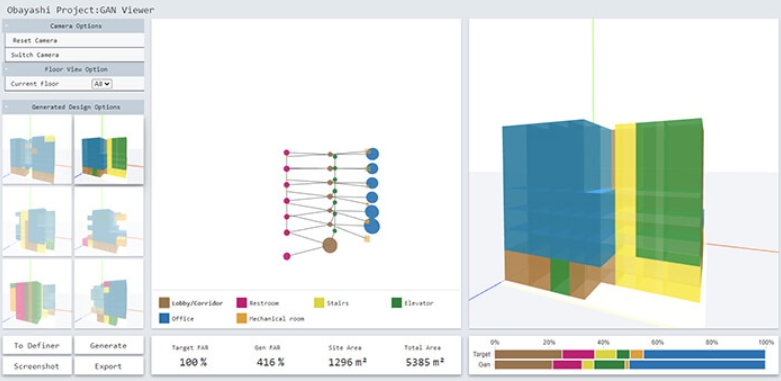This screenshot has width=781, height=381.
Task: Collapse the Floor View Option header
Action: pyautogui.click(x=74, y=69)
